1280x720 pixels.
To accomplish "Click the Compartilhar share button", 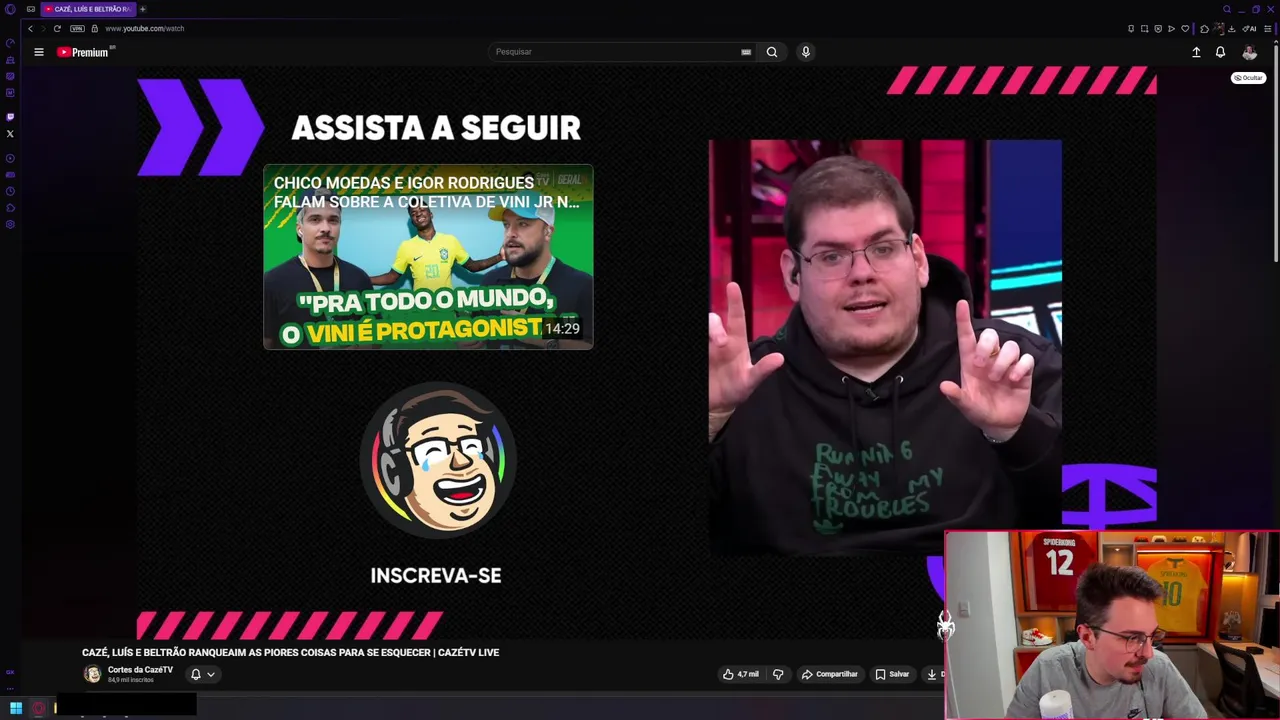I will [x=830, y=674].
